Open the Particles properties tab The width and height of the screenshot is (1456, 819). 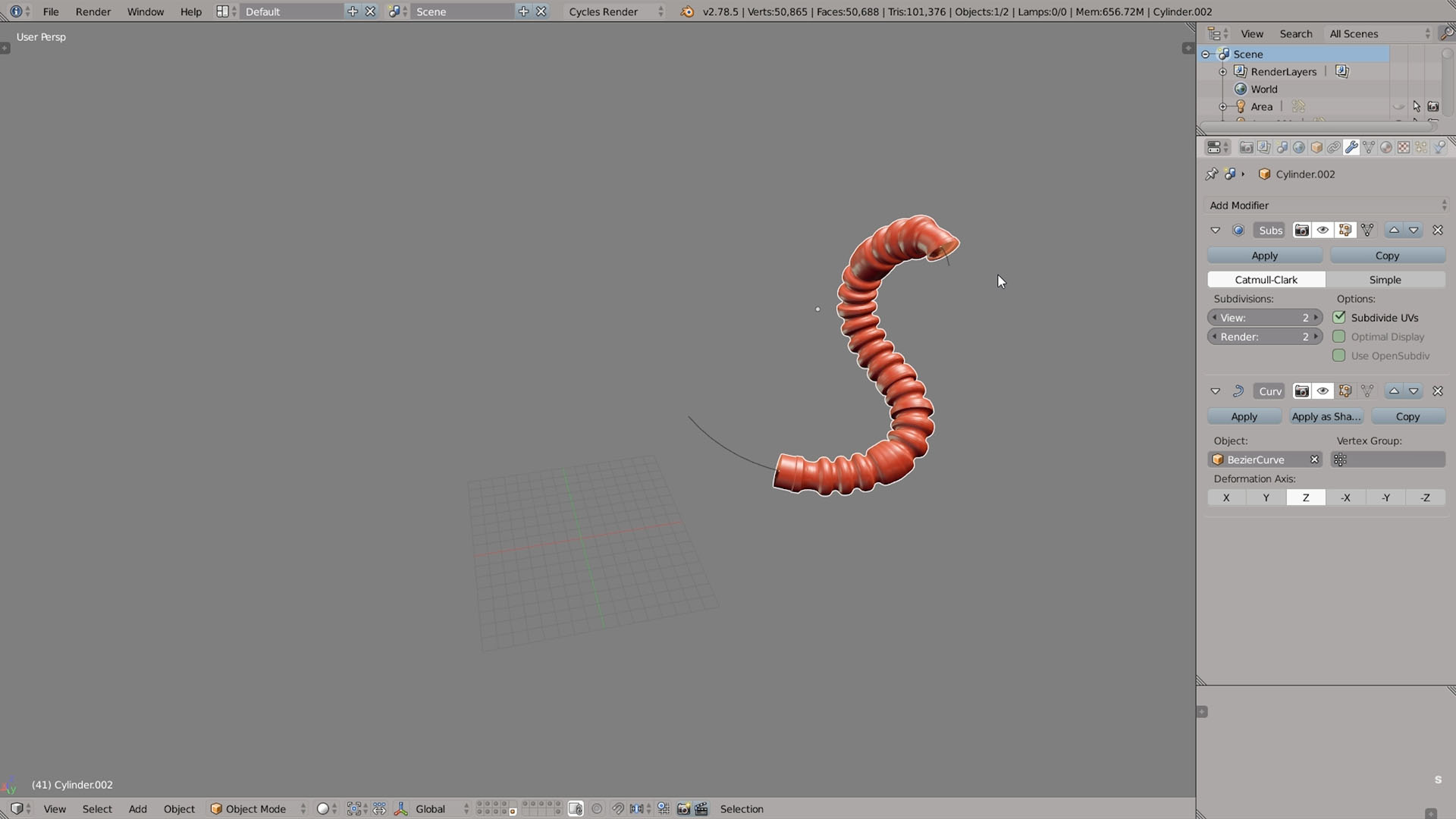coord(1421,147)
